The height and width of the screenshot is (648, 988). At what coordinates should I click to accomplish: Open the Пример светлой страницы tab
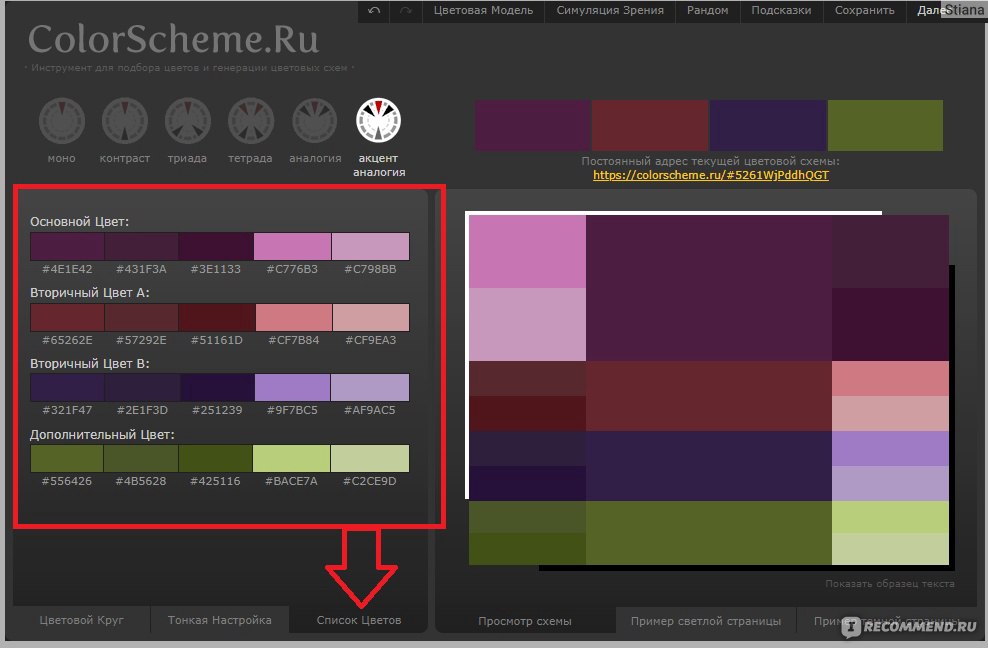pos(706,621)
